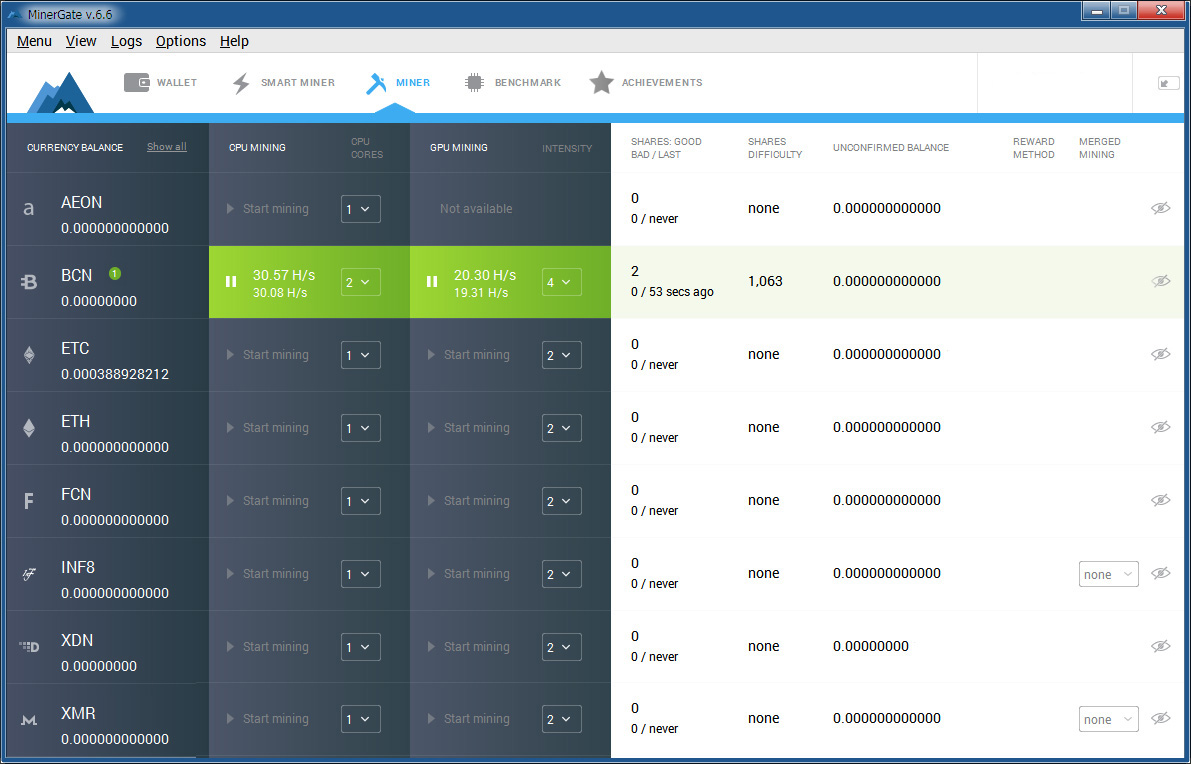Screen dimensions: 1191x764
Task: Open ETC CPU cores dropdown
Action: pyautogui.click(x=361, y=355)
